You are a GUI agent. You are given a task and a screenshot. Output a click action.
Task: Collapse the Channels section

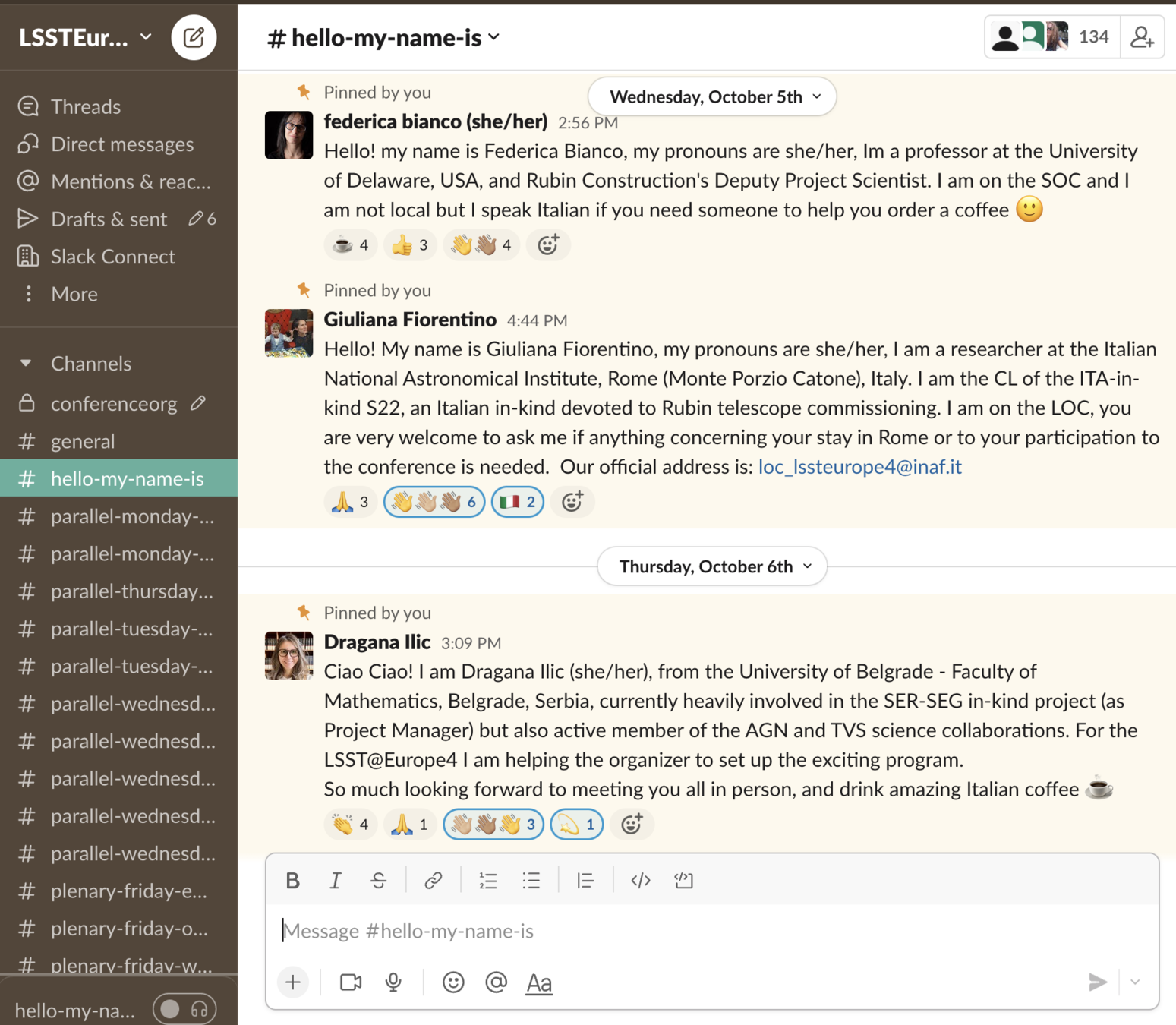(x=26, y=364)
